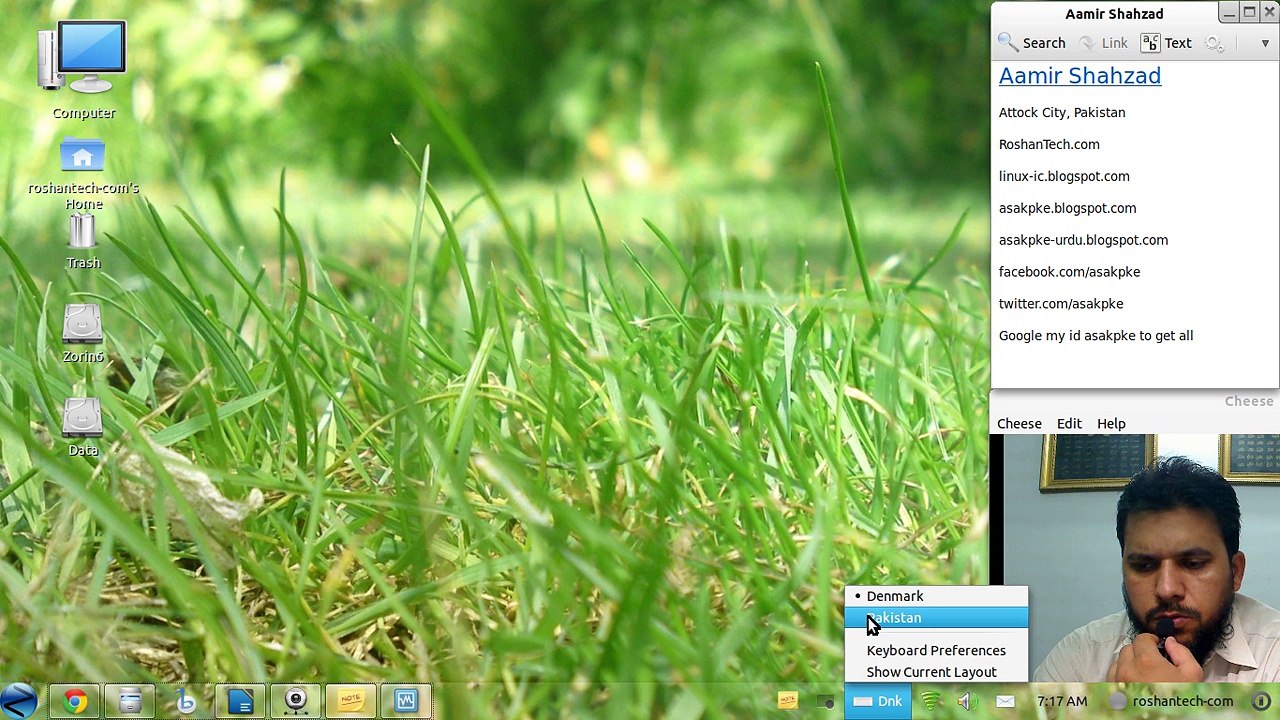The image size is (1280, 720).
Task: Open the wireless network indicator
Action: [x=931, y=701]
